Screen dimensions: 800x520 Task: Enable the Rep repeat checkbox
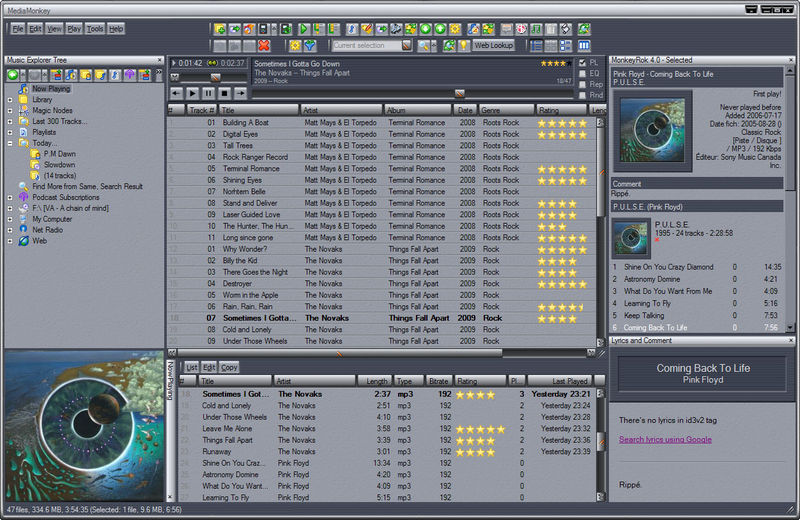coord(582,84)
